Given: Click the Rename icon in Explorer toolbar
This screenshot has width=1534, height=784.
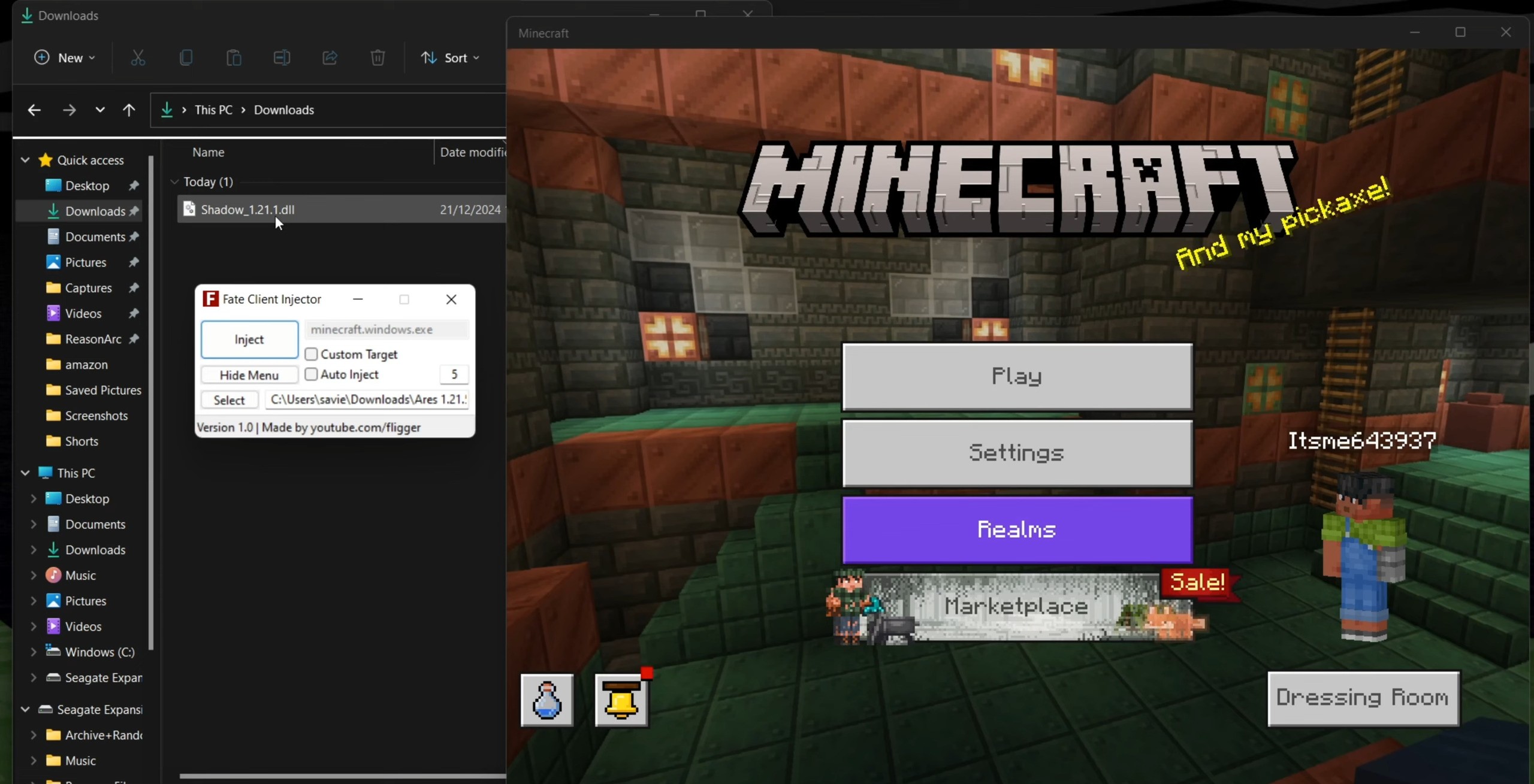Looking at the screenshot, I should click(x=282, y=58).
